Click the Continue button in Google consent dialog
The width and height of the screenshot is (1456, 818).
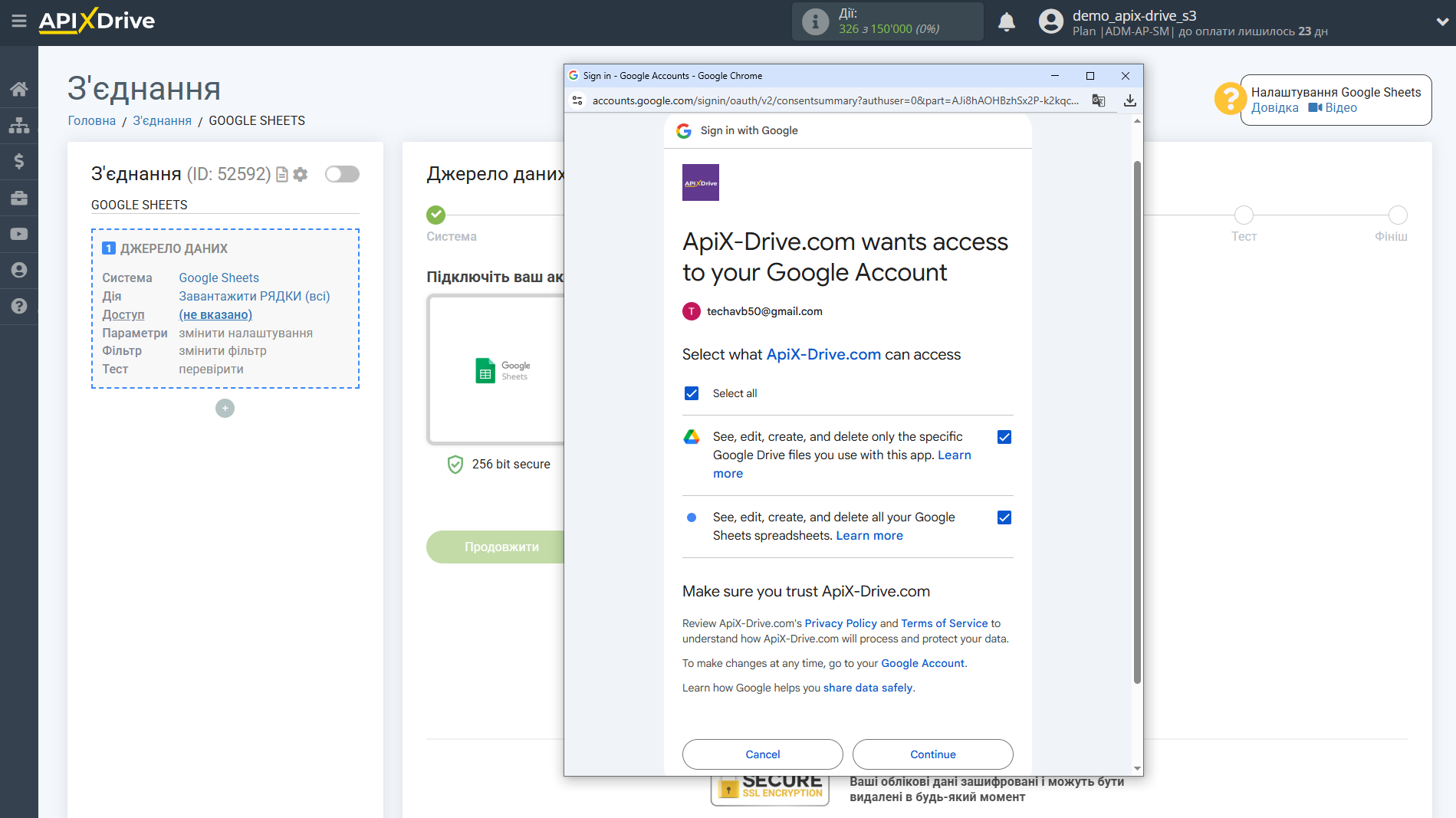(x=932, y=754)
